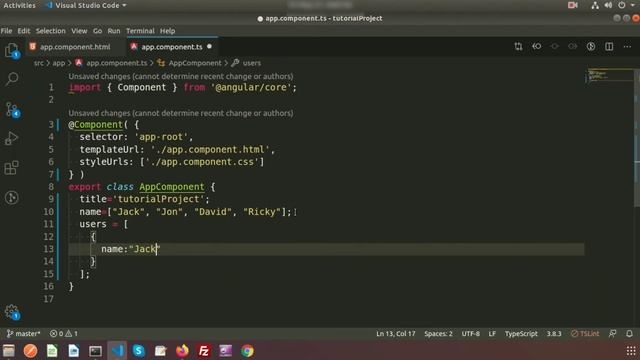Open the GitLens view icon
The height and width of the screenshot is (360, 640).
(x=11, y=198)
